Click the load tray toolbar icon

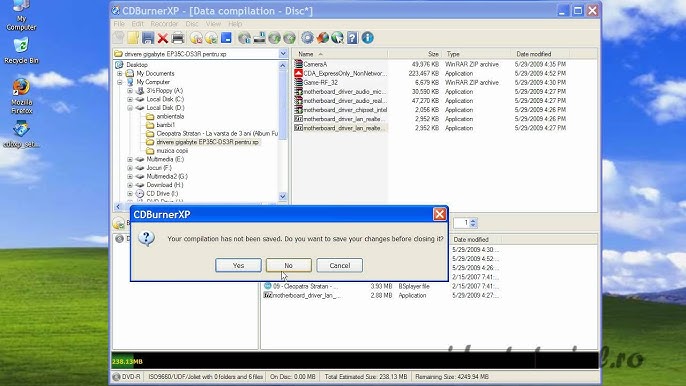[x=289, y=38]
